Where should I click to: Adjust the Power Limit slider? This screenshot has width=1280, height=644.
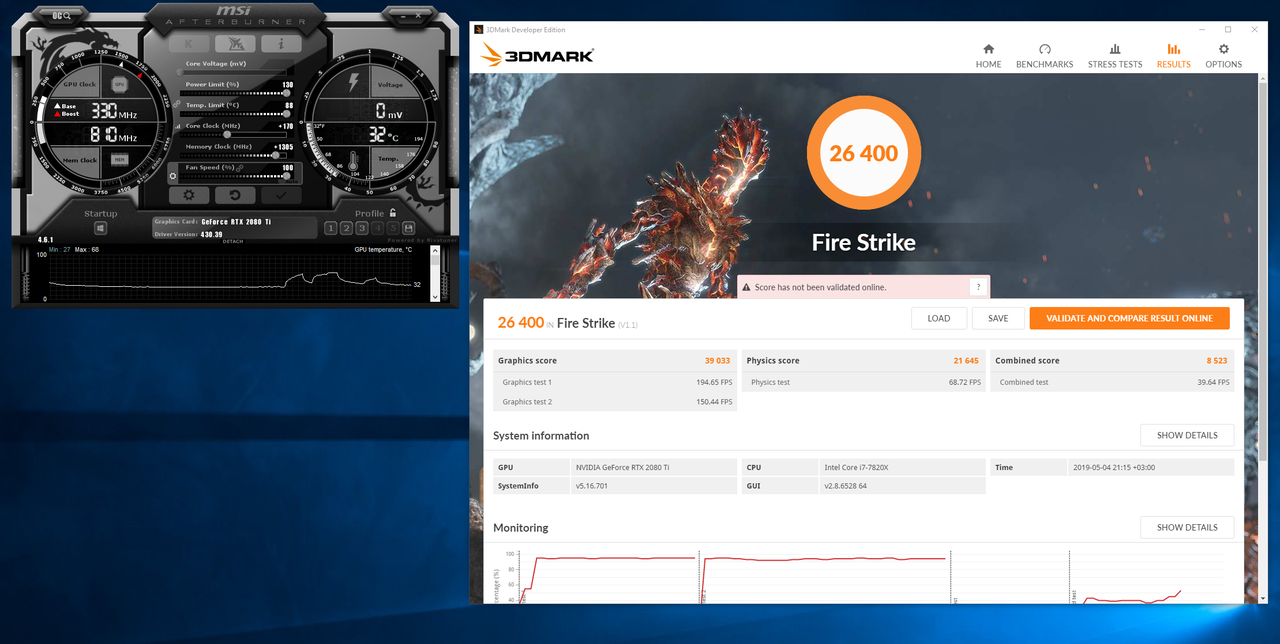point(233,94)
